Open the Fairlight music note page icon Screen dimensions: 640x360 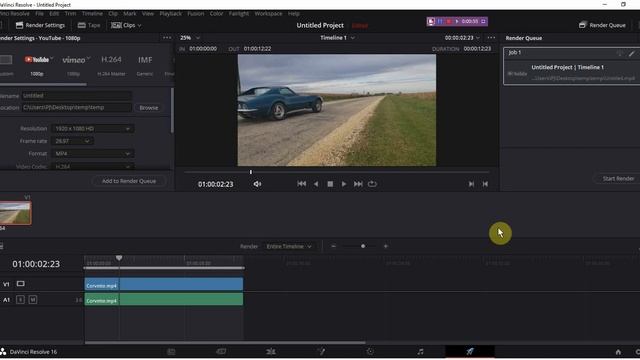[420, 351]
